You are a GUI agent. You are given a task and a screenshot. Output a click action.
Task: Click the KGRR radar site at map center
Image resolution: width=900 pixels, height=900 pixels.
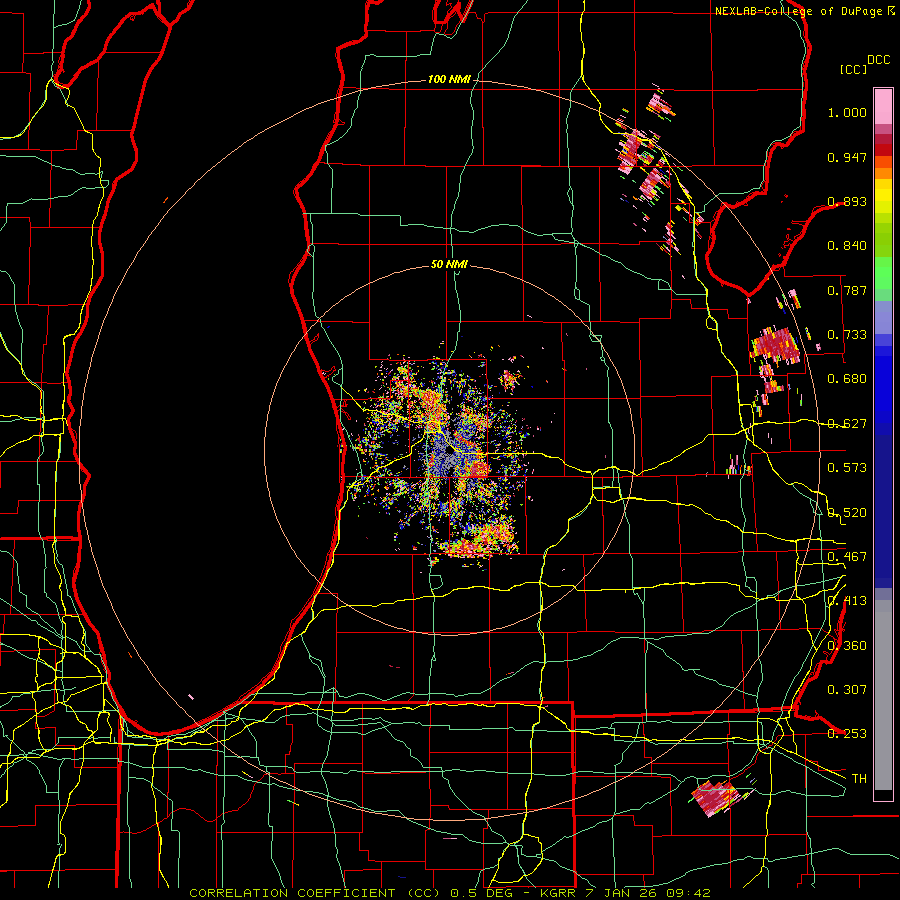click(450, 452)
